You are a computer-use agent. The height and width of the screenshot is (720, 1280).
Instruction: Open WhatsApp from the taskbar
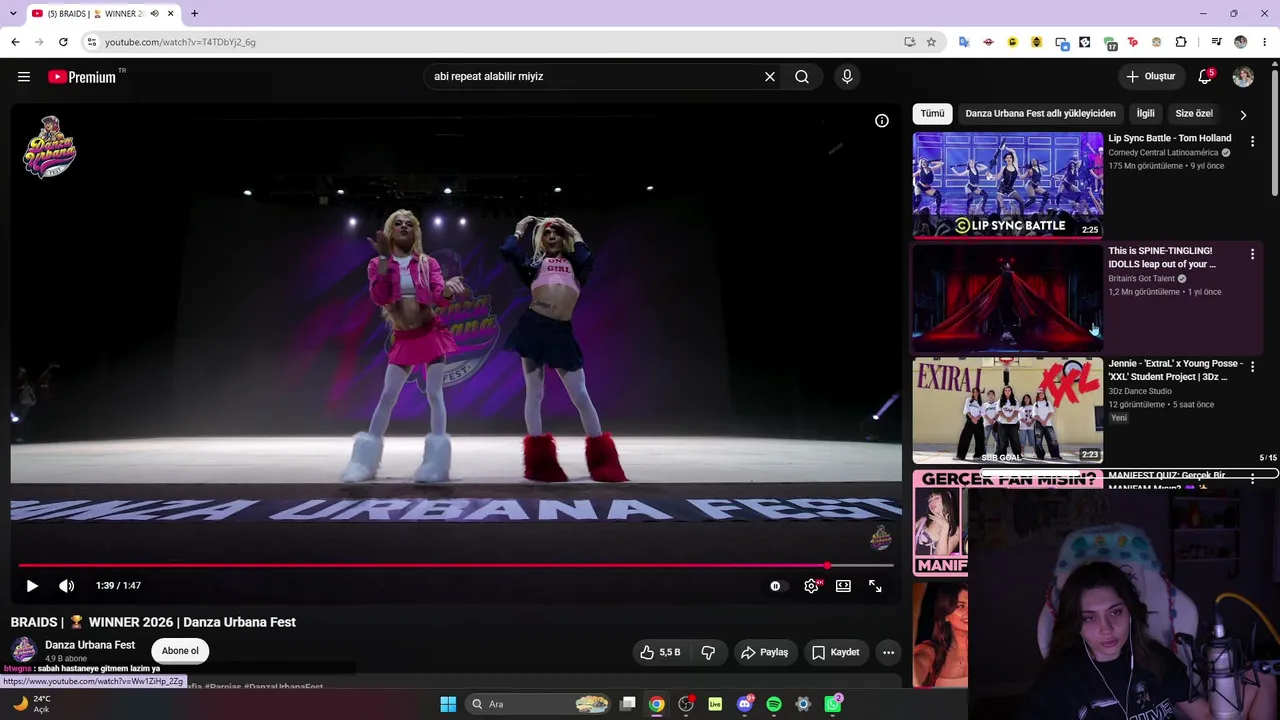coord(833,704)
